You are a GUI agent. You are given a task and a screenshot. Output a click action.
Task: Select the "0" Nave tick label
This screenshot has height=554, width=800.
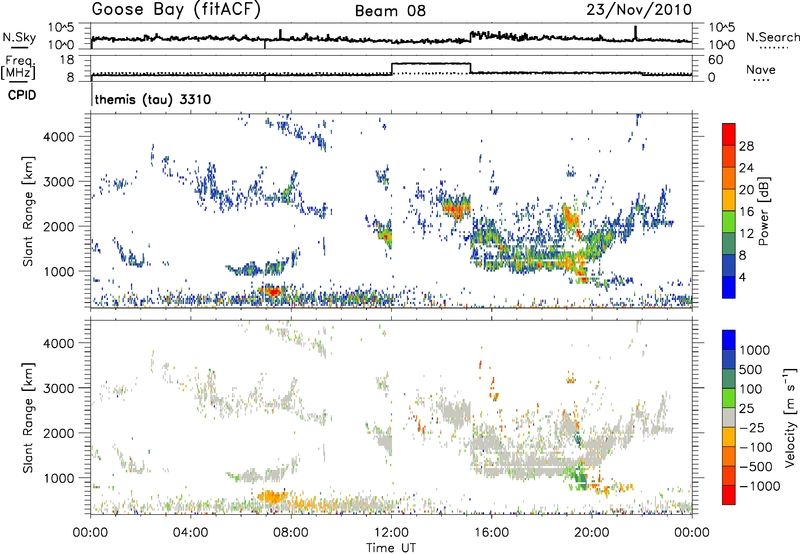712,78
